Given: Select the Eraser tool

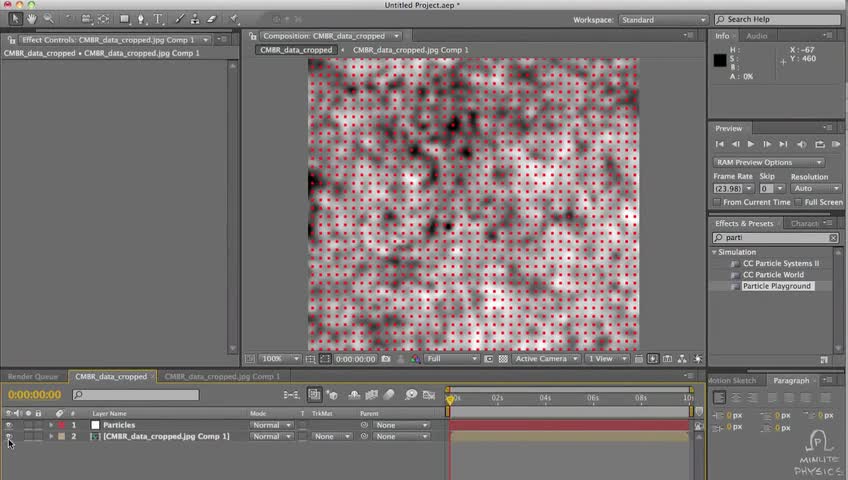Looking at the screenshot, I should tap(211, 19).
